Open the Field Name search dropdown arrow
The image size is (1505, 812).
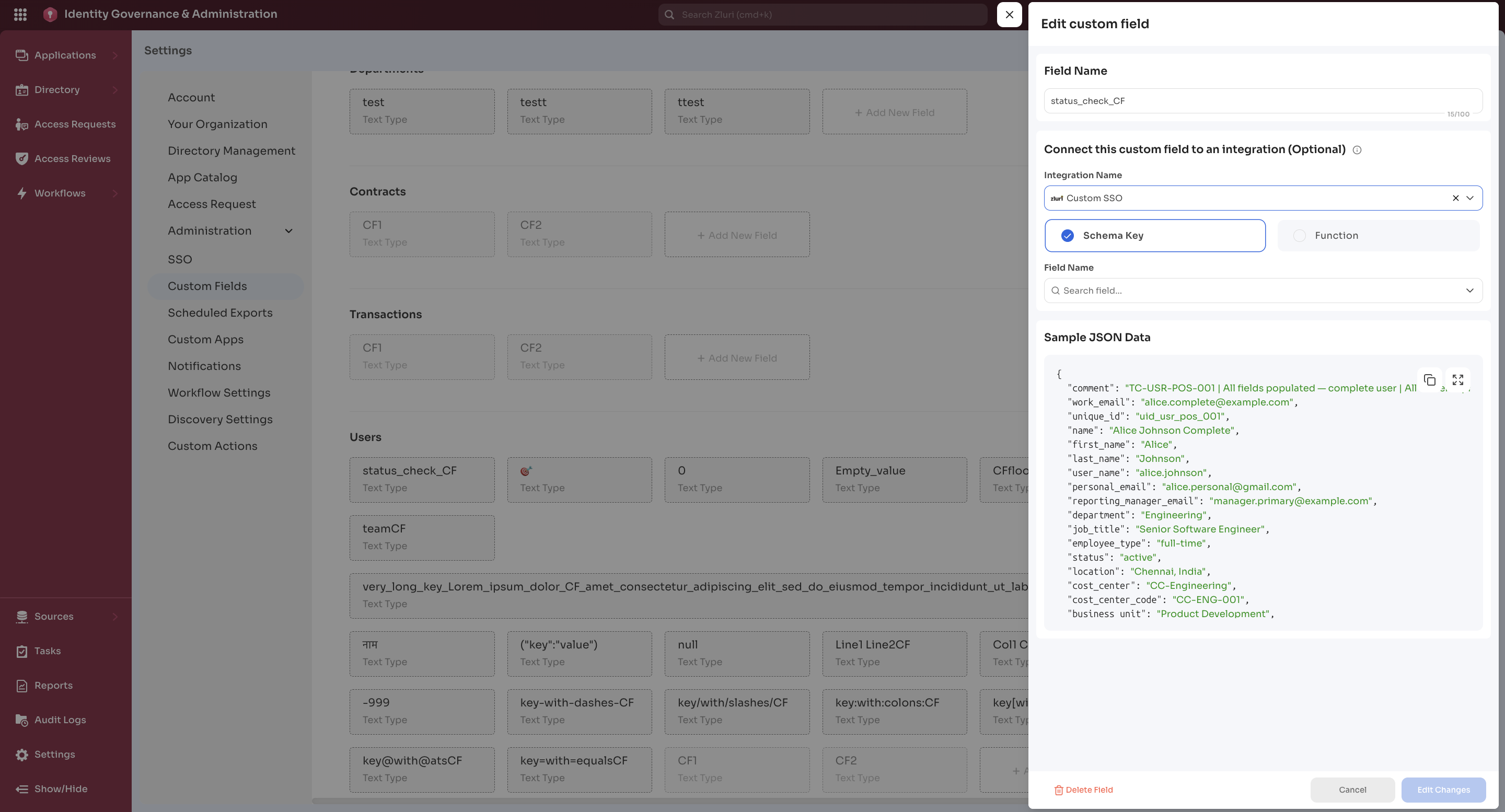click(x=1469, y=291)
